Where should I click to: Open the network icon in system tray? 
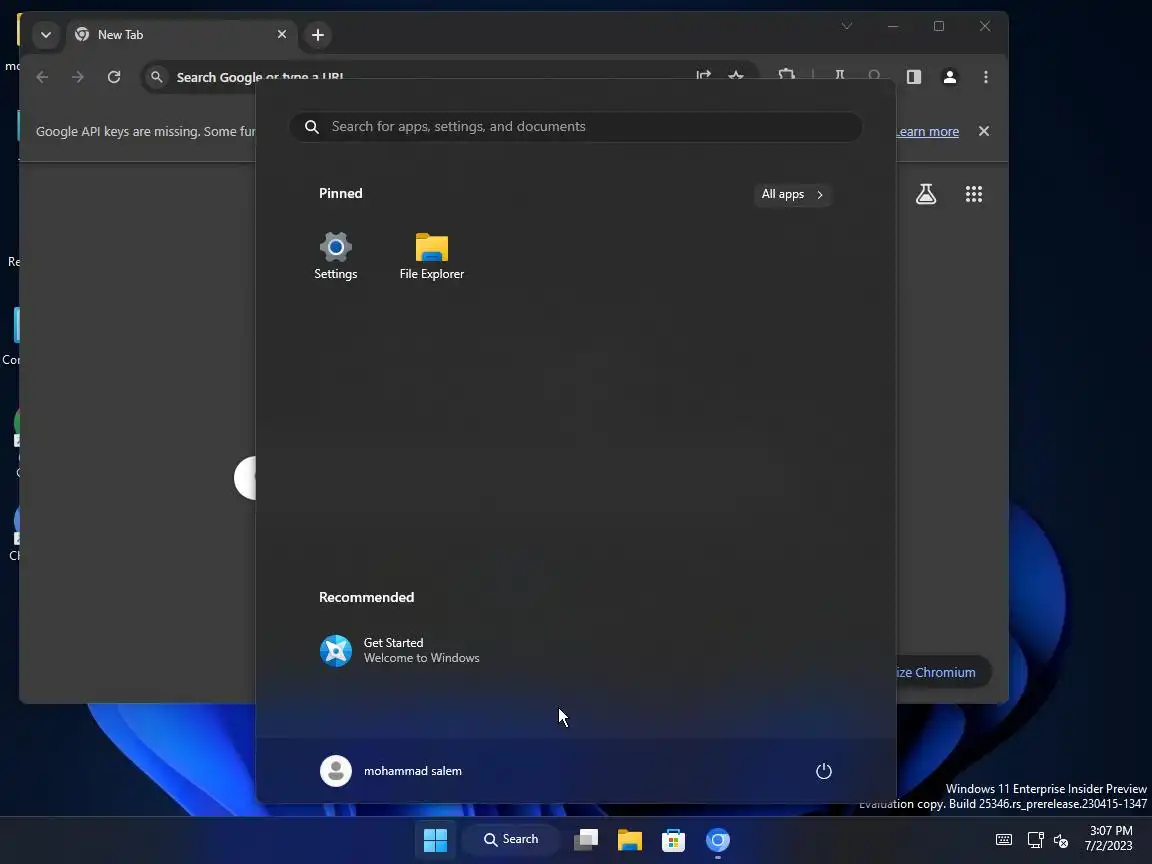click(x=1035, y=839)
